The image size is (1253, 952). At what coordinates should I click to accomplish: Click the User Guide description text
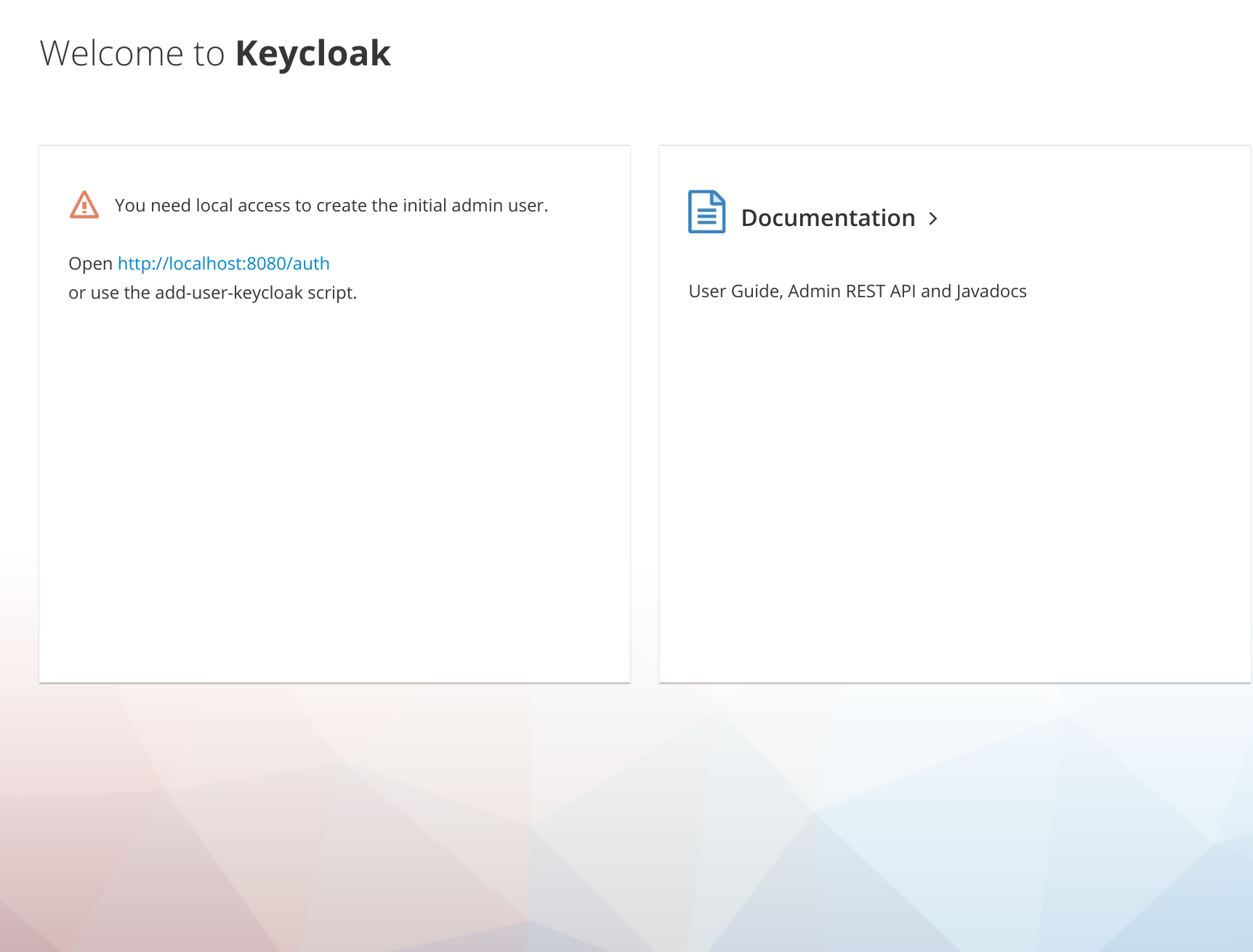tap(858, 291)
